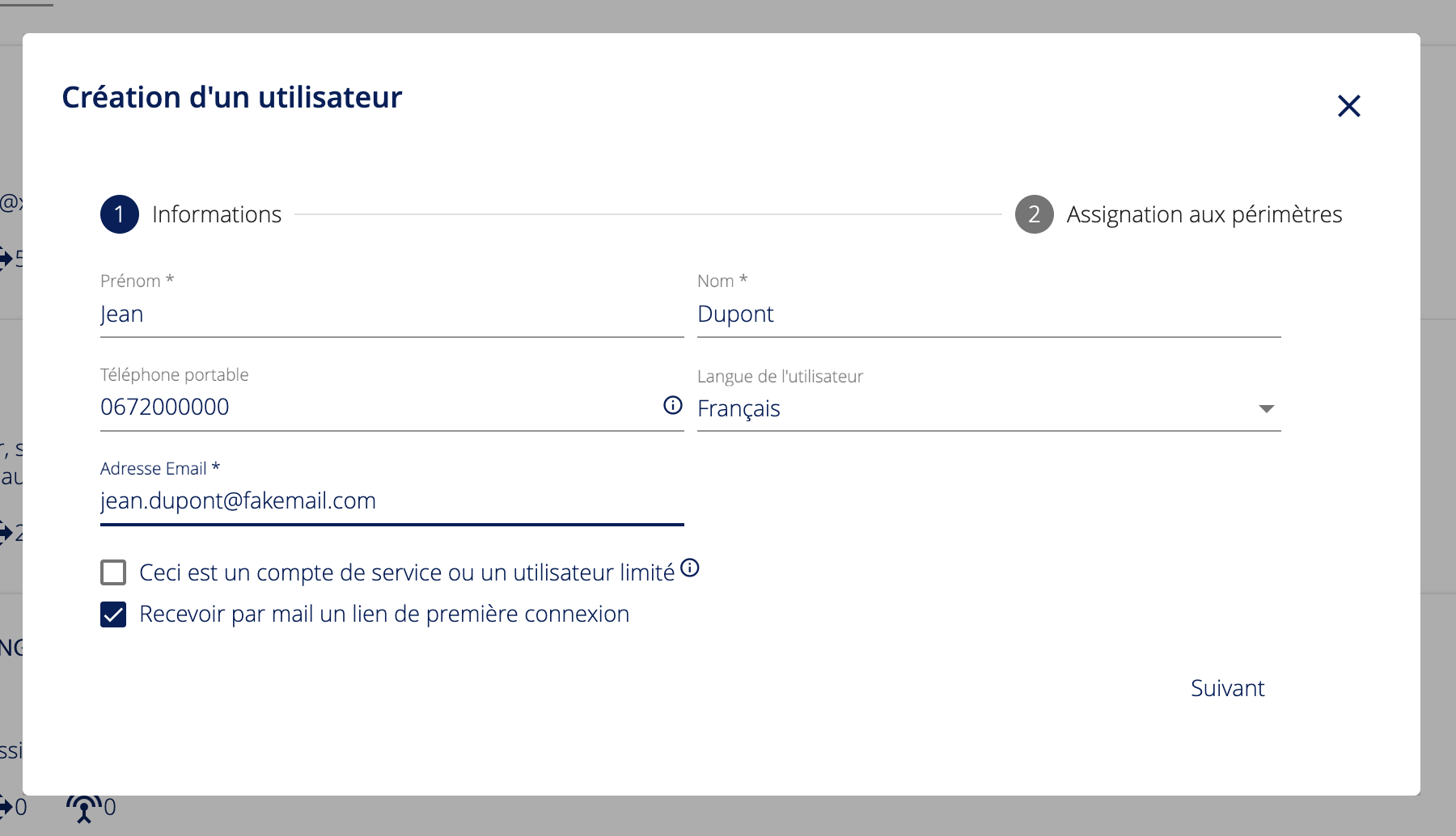Click info icon next to service account option

coord(689,568)
